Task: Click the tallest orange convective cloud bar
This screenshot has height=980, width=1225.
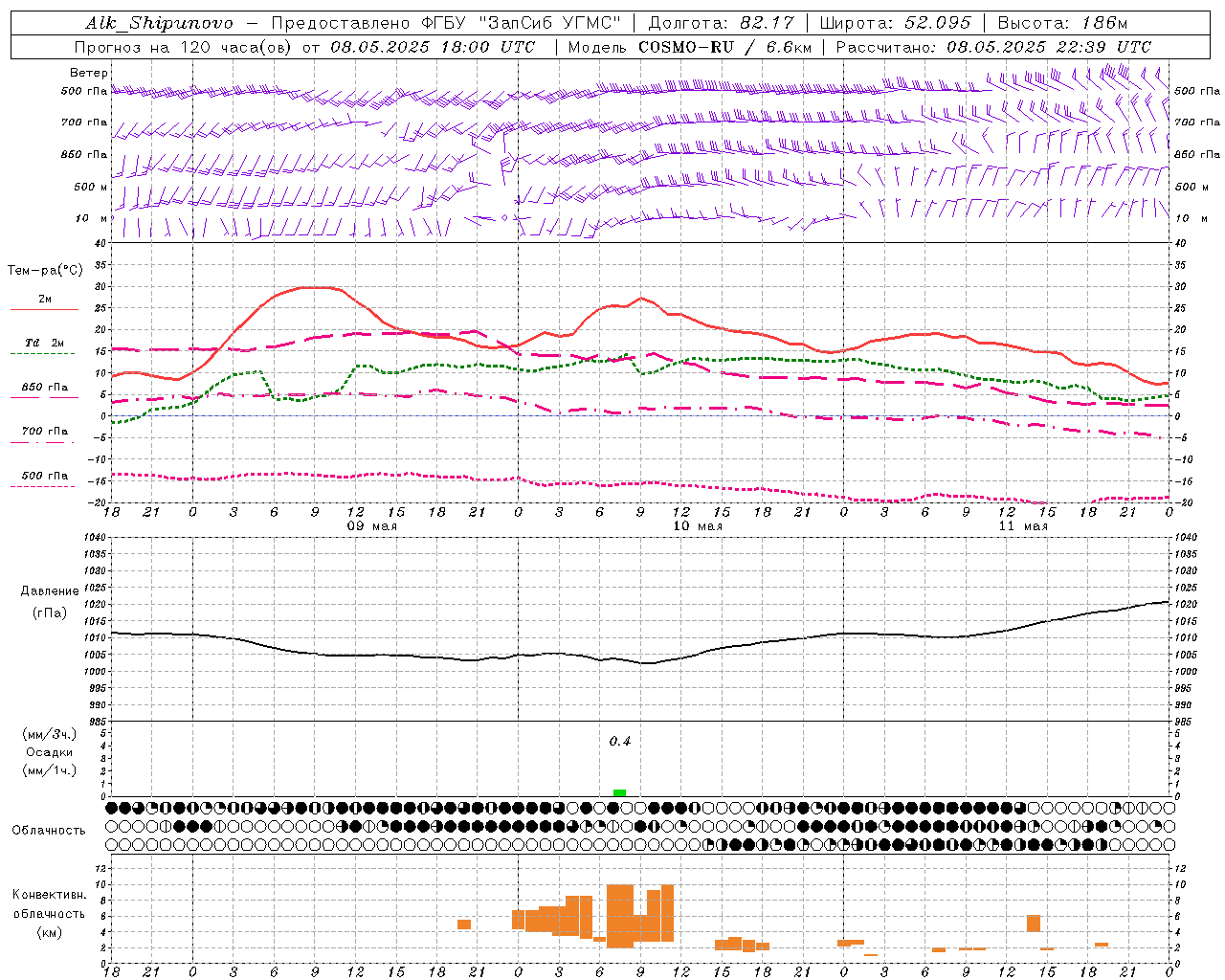Action: [620, 916]
